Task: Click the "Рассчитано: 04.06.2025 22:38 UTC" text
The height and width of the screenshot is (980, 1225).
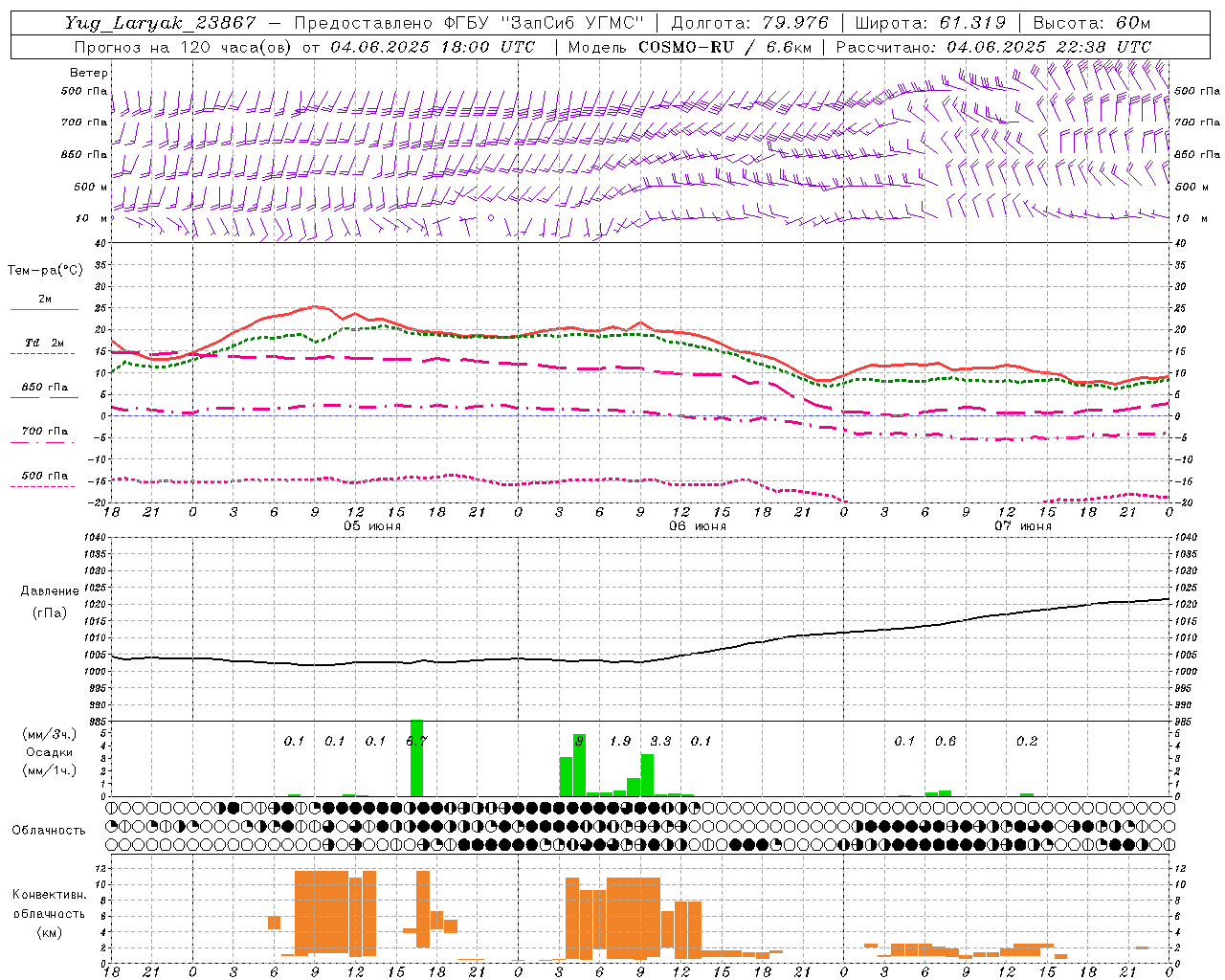Action: click(993, 47)
